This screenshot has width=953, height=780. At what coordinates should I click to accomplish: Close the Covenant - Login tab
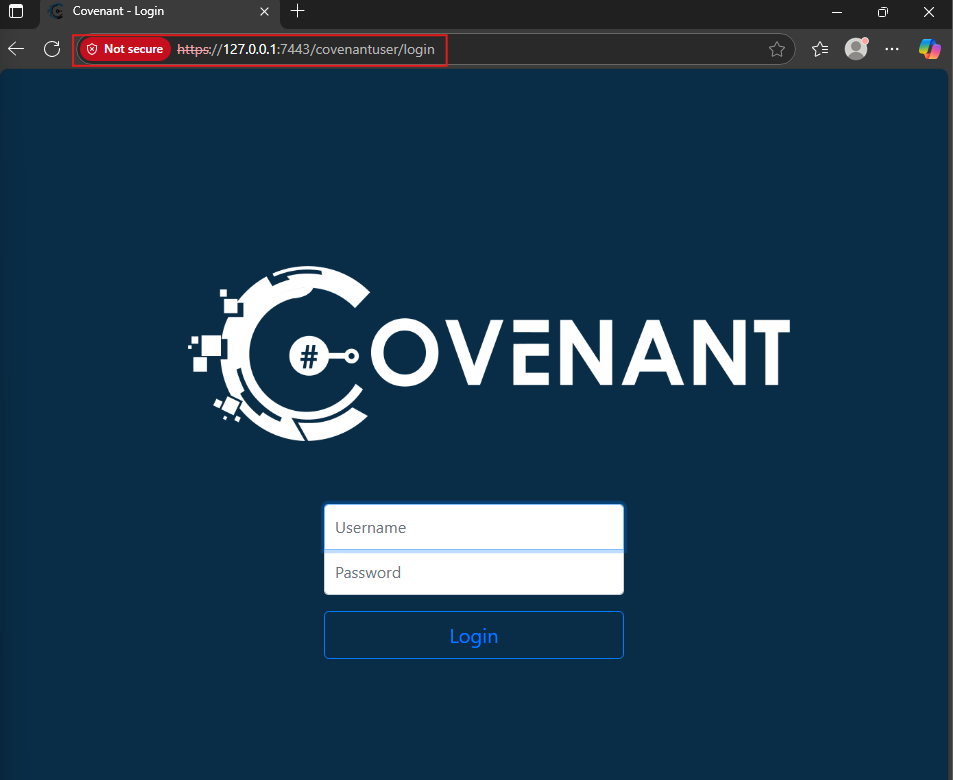[264, 12]
